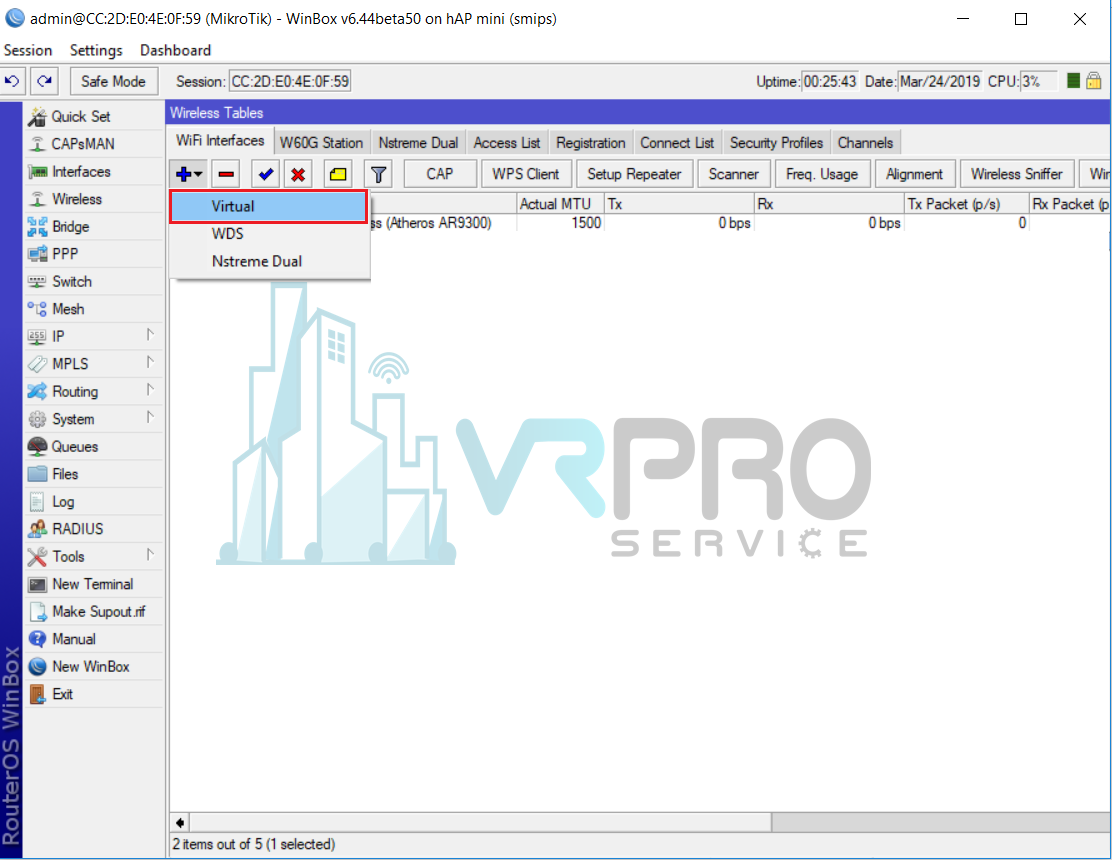
Task: Click the yellow Comment note icon
Action: pos(338,174)
